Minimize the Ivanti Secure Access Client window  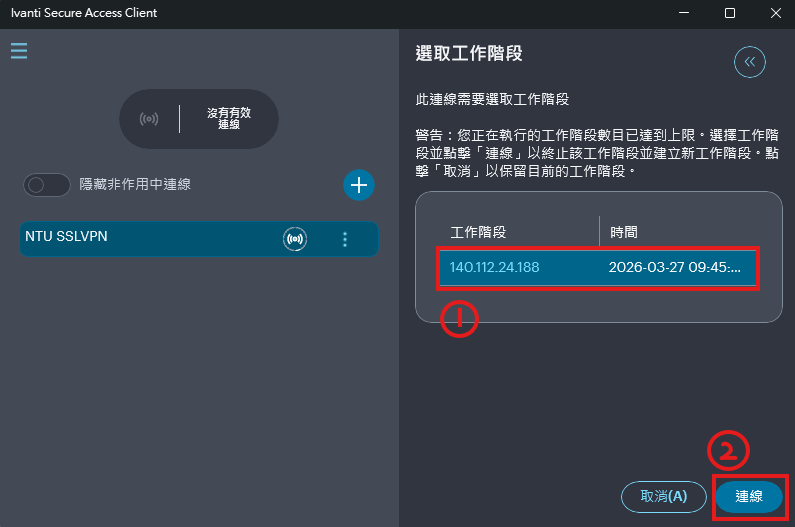pyautogui.click(x=684, y=13)
